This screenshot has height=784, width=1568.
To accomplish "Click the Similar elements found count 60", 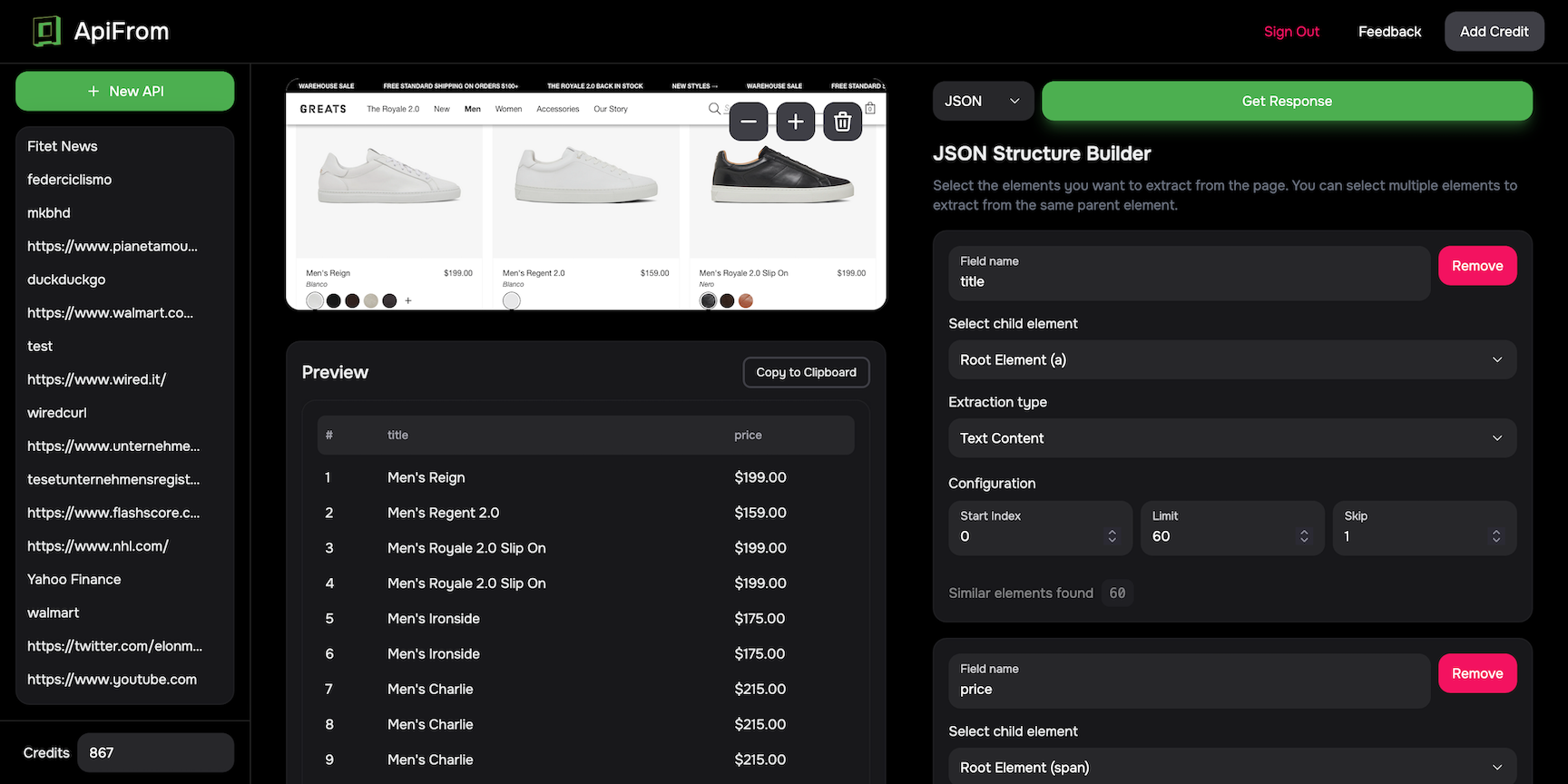I will 1117,593.
